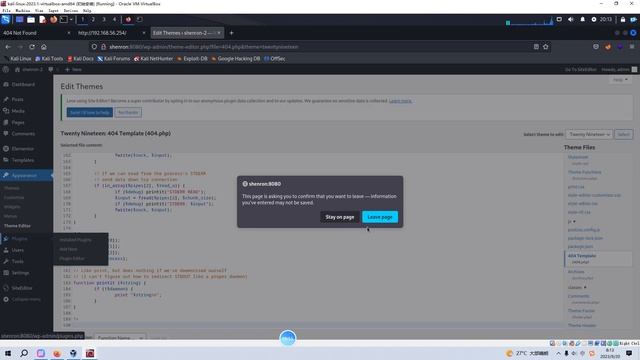
Task: Open the VirtualBox Machine menu
Action: [22, 11]
